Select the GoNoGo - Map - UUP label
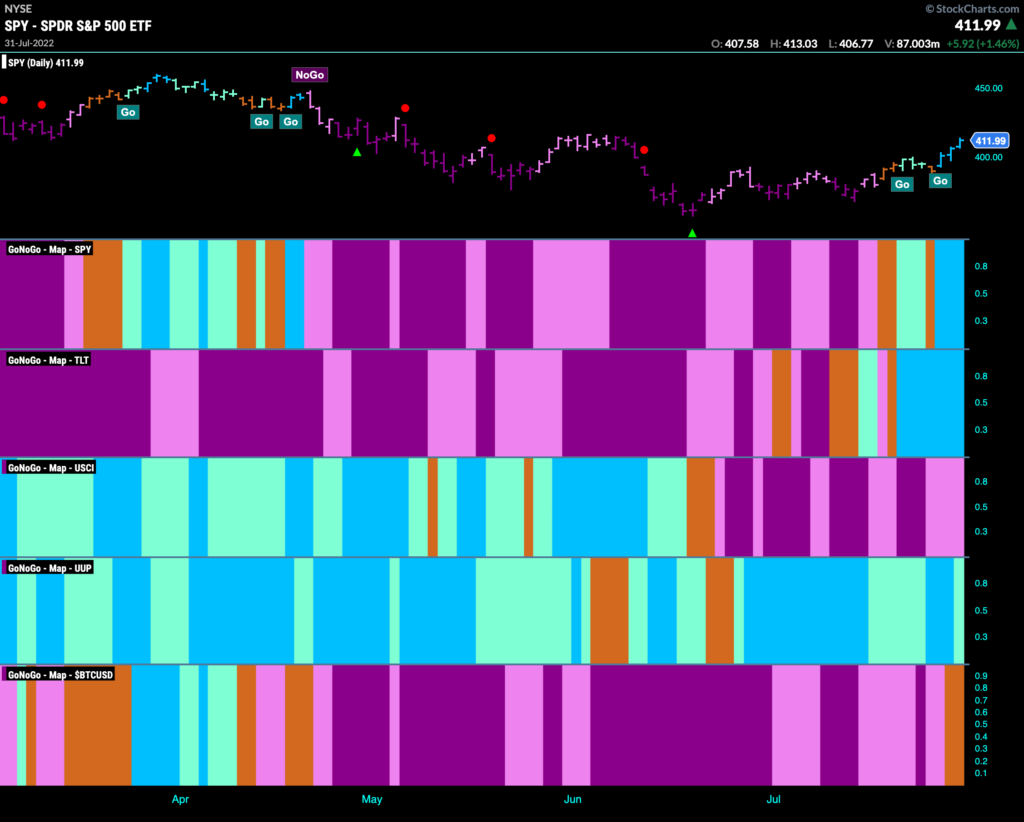The width and height of the screenshot is (1024, 822). [x=50, y=568]
